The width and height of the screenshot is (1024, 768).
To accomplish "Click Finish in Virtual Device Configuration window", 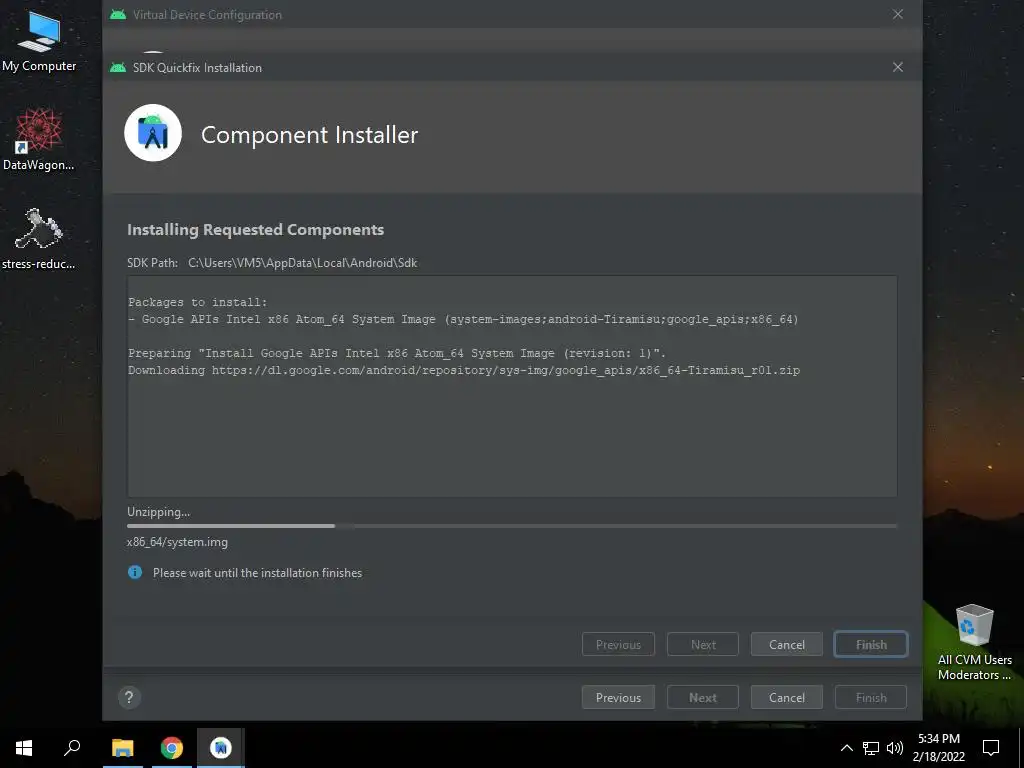I will tap(871, 697).
